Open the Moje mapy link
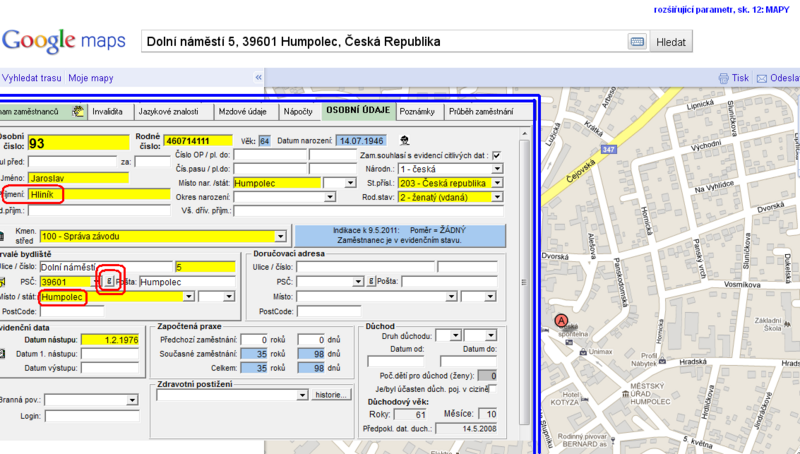 click(x=91, y=78)
